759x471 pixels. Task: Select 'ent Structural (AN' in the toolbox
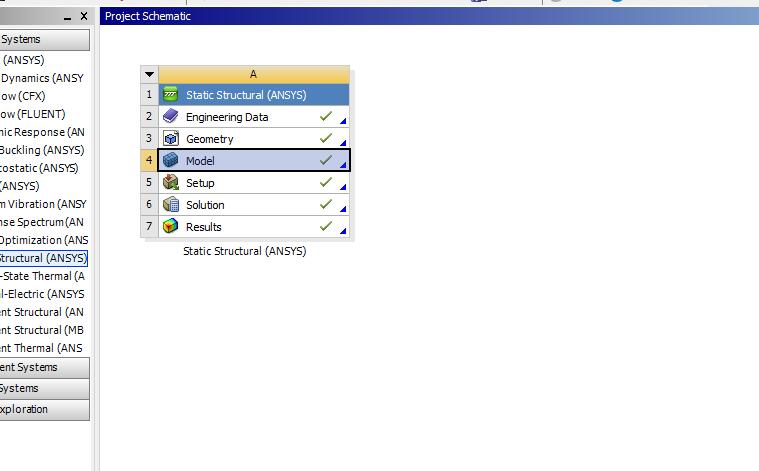pos(42,312)
